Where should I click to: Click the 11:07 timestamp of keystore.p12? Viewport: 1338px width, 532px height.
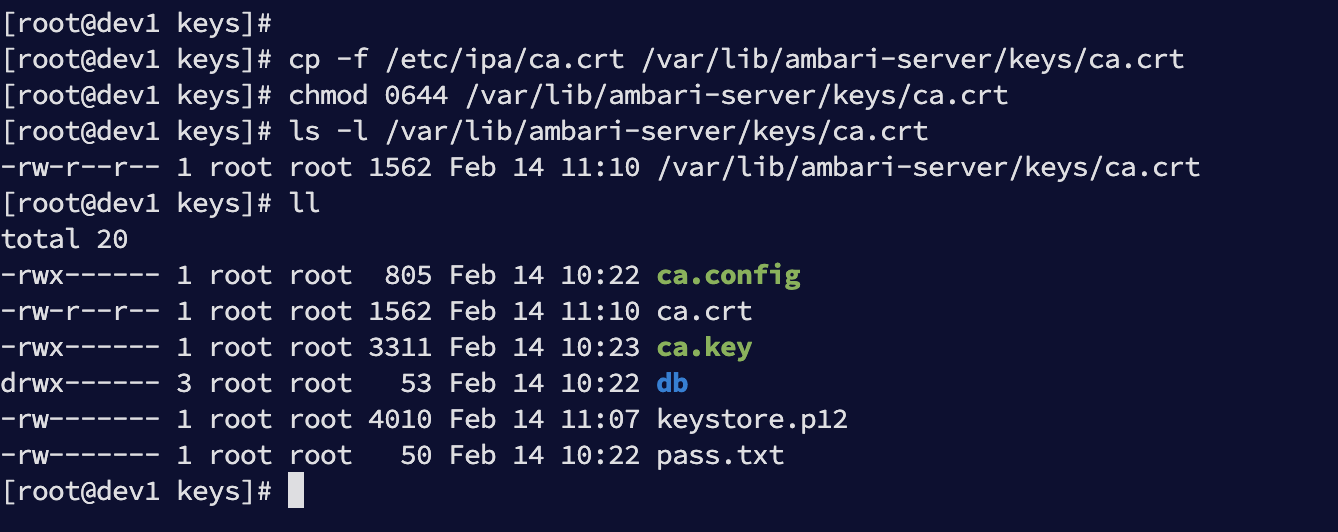tap(600, 419)
